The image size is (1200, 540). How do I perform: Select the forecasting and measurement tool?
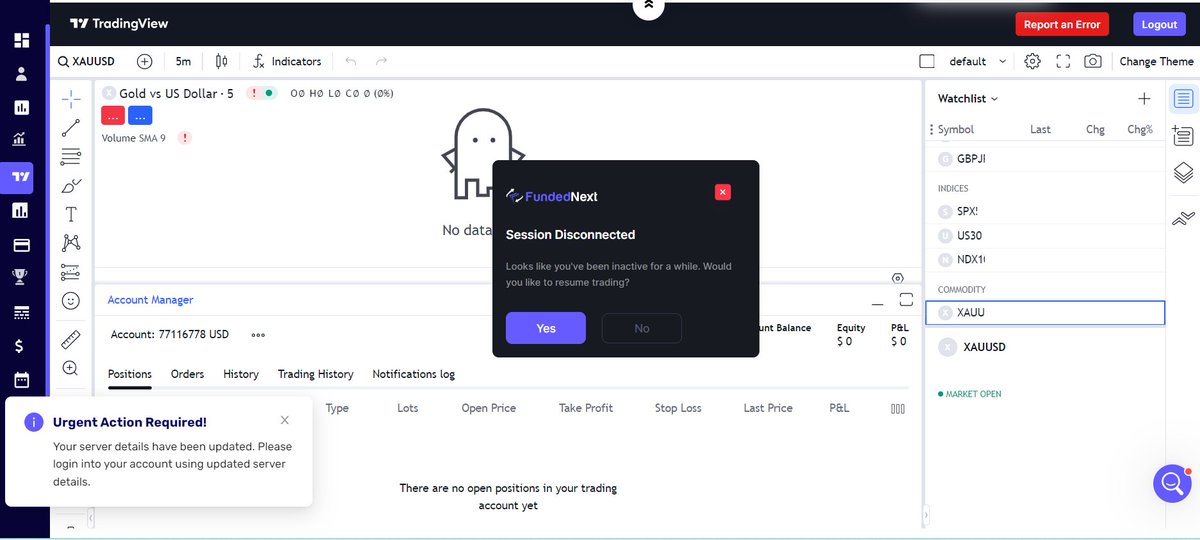(71, 272)
